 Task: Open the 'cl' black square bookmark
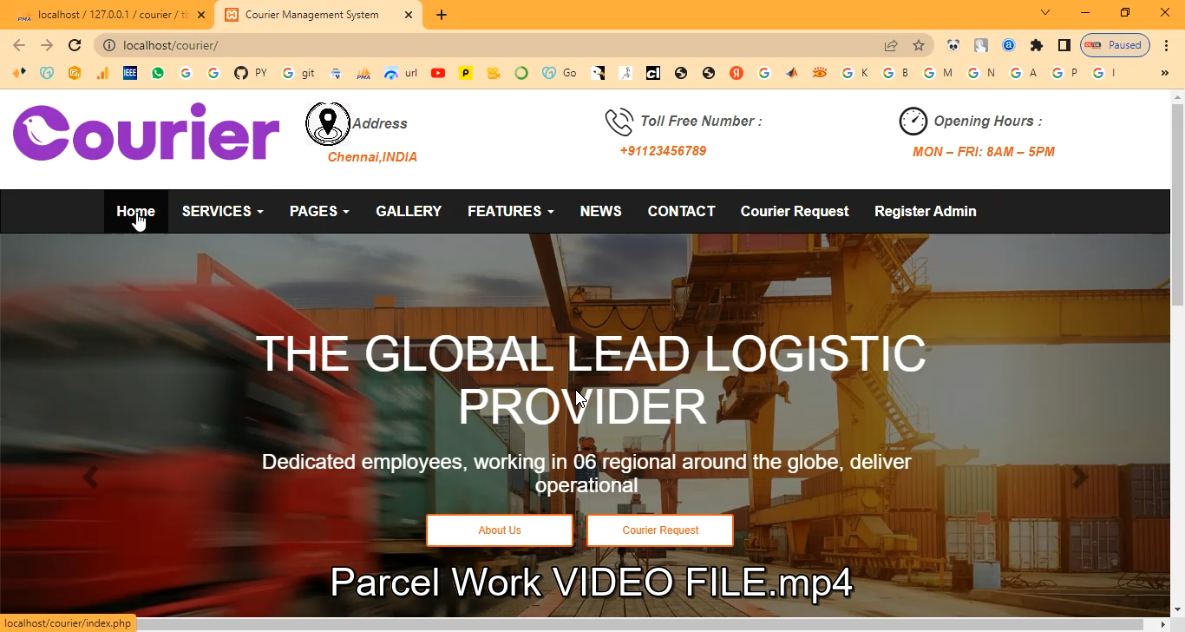point(653,73)
